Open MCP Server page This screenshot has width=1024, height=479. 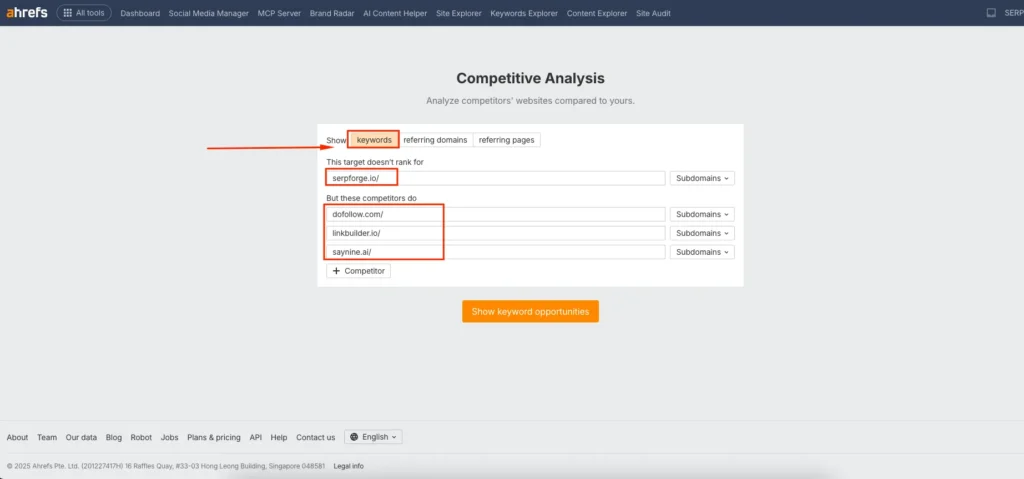tap(280, 13)
